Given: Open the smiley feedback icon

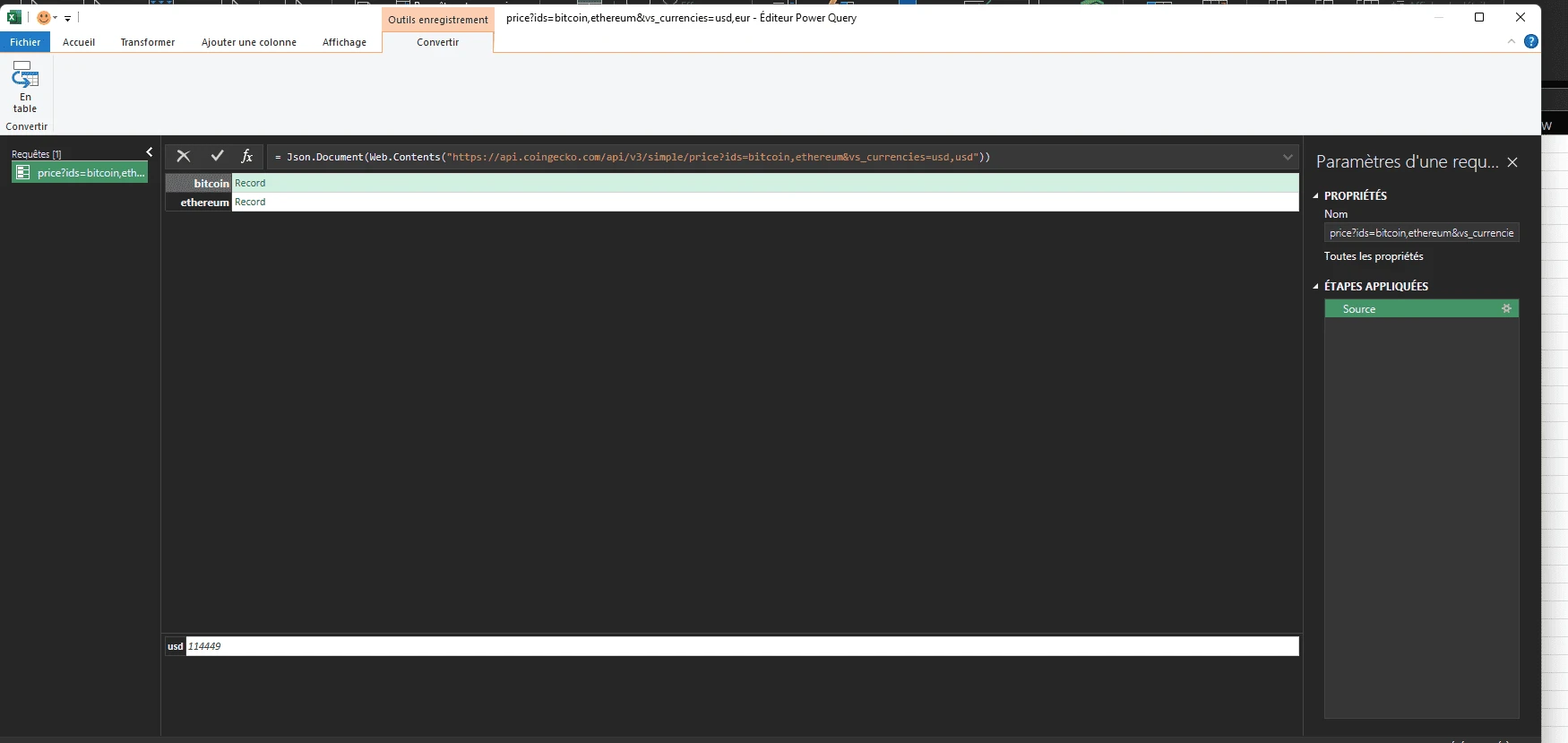Looking at the screenshot, I should click(x=43, y=17).
